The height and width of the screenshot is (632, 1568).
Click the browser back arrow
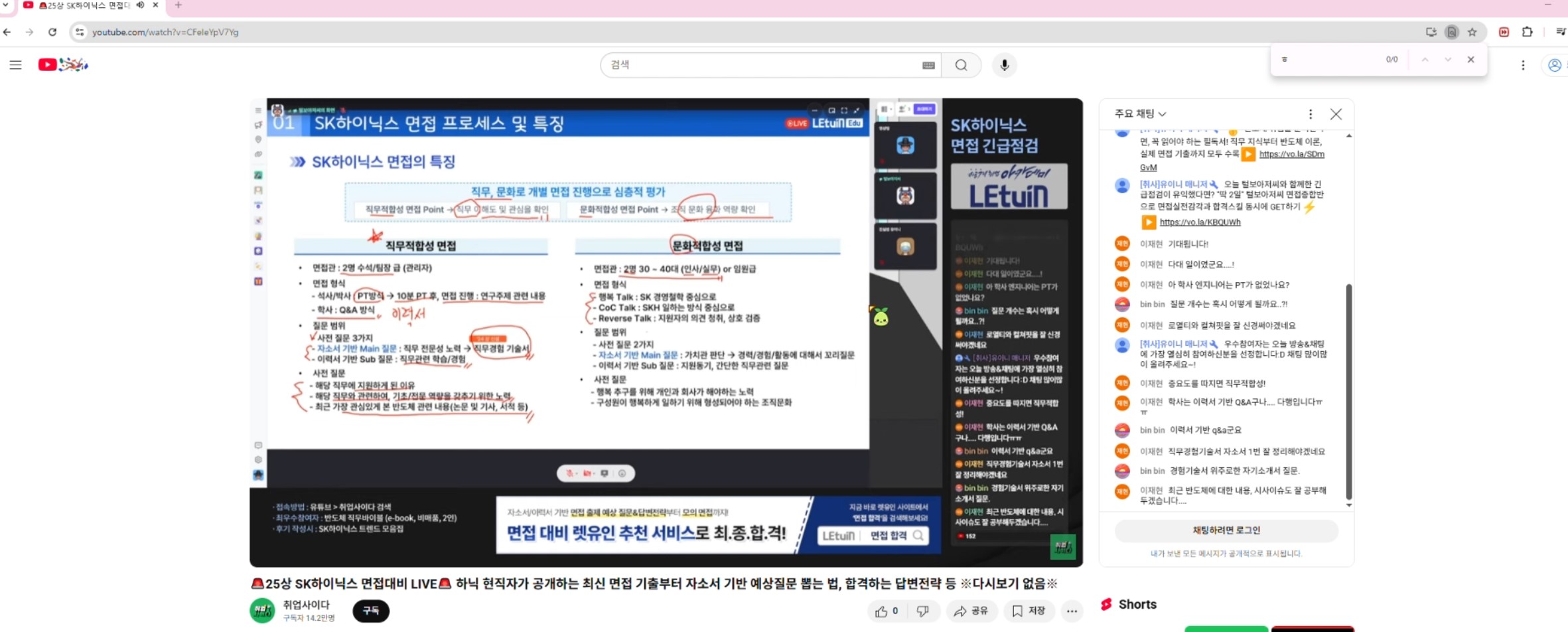(x=7, y=32)
